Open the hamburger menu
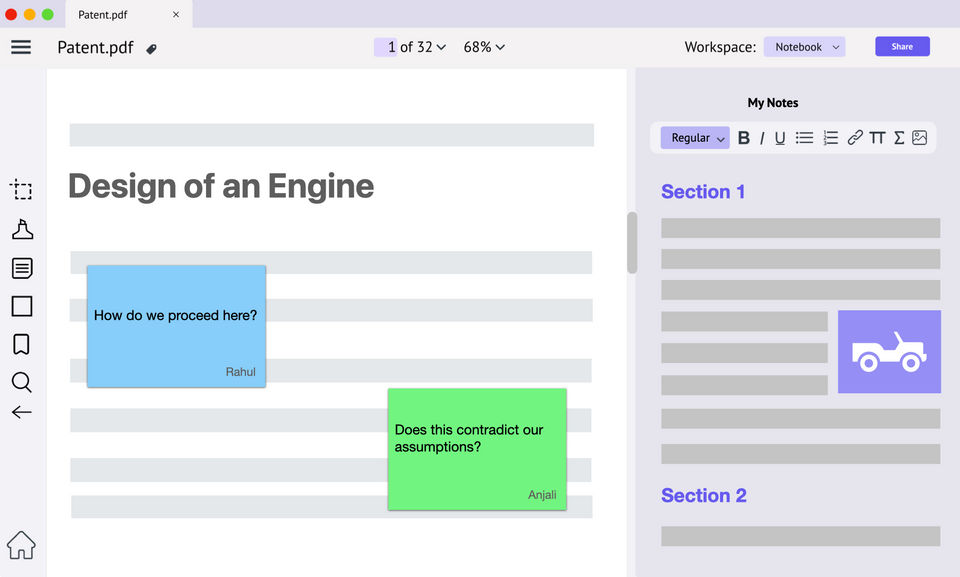 [21, 47]
